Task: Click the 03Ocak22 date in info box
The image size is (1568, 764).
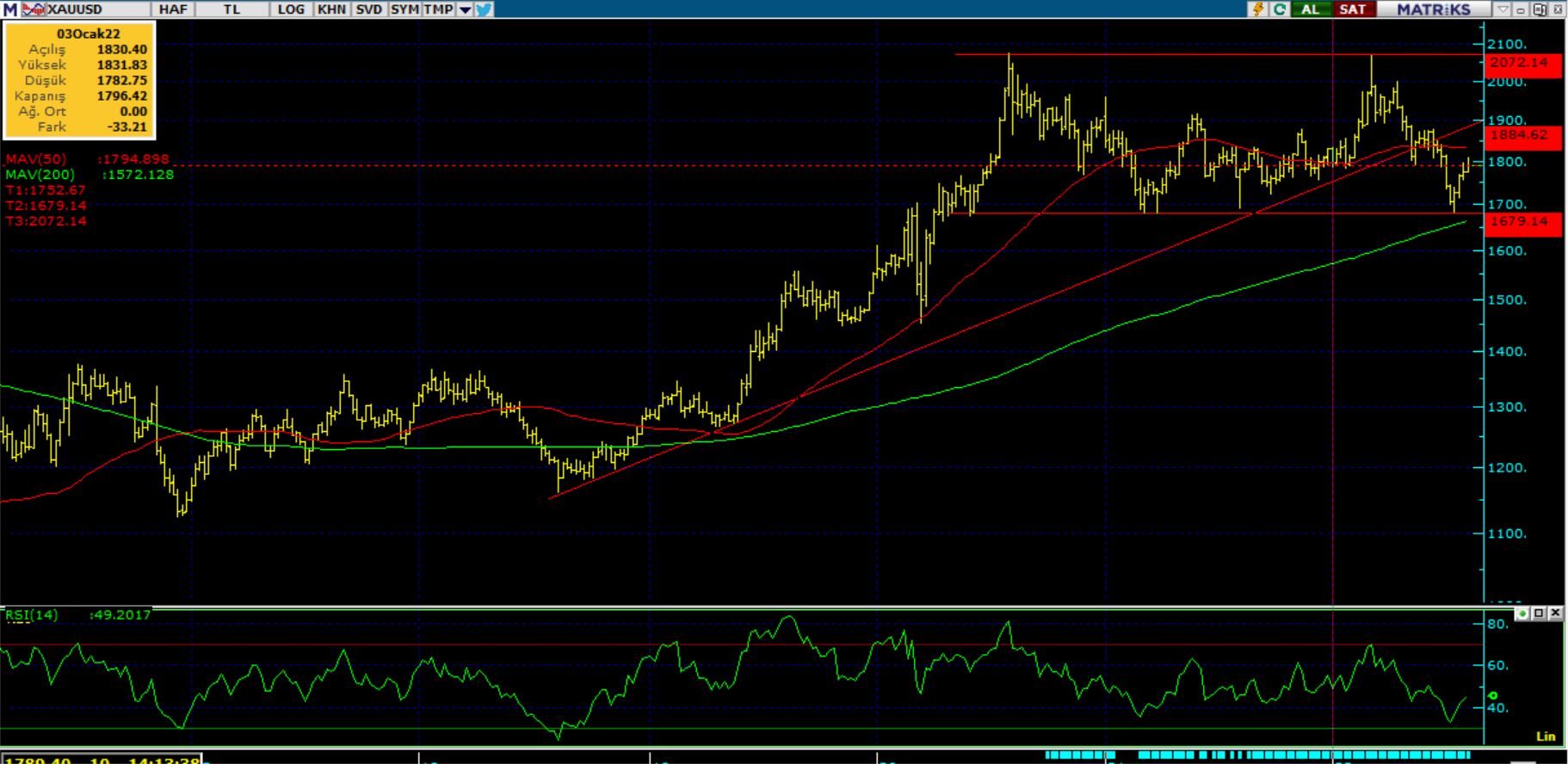Action: (89, 34)
